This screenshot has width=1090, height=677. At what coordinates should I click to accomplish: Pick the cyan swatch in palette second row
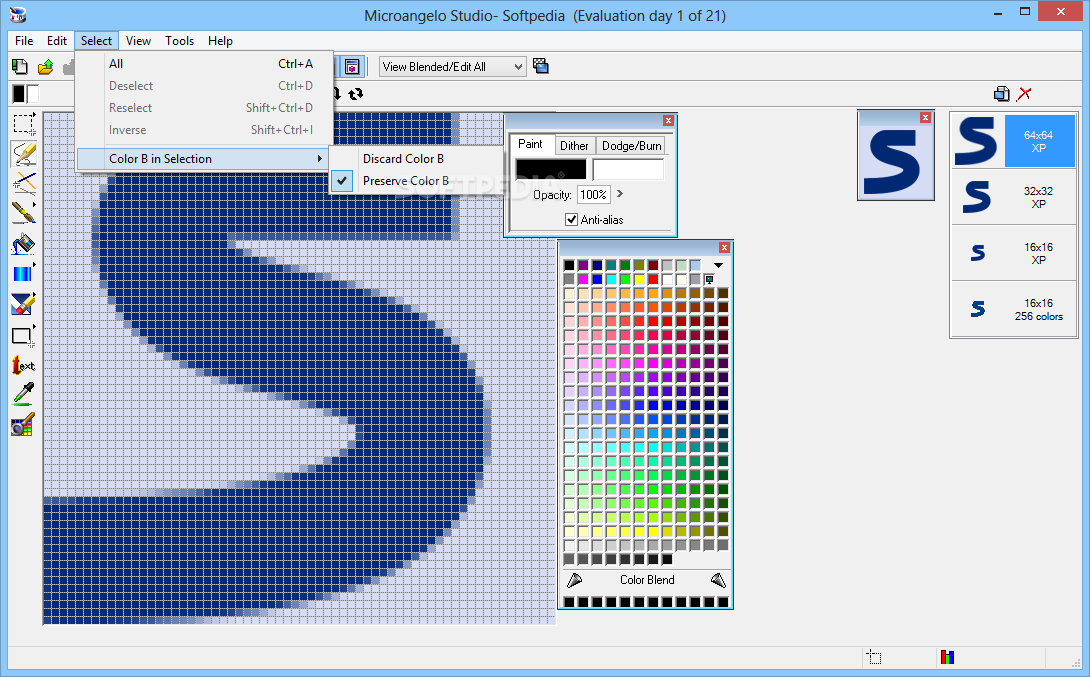611,279
